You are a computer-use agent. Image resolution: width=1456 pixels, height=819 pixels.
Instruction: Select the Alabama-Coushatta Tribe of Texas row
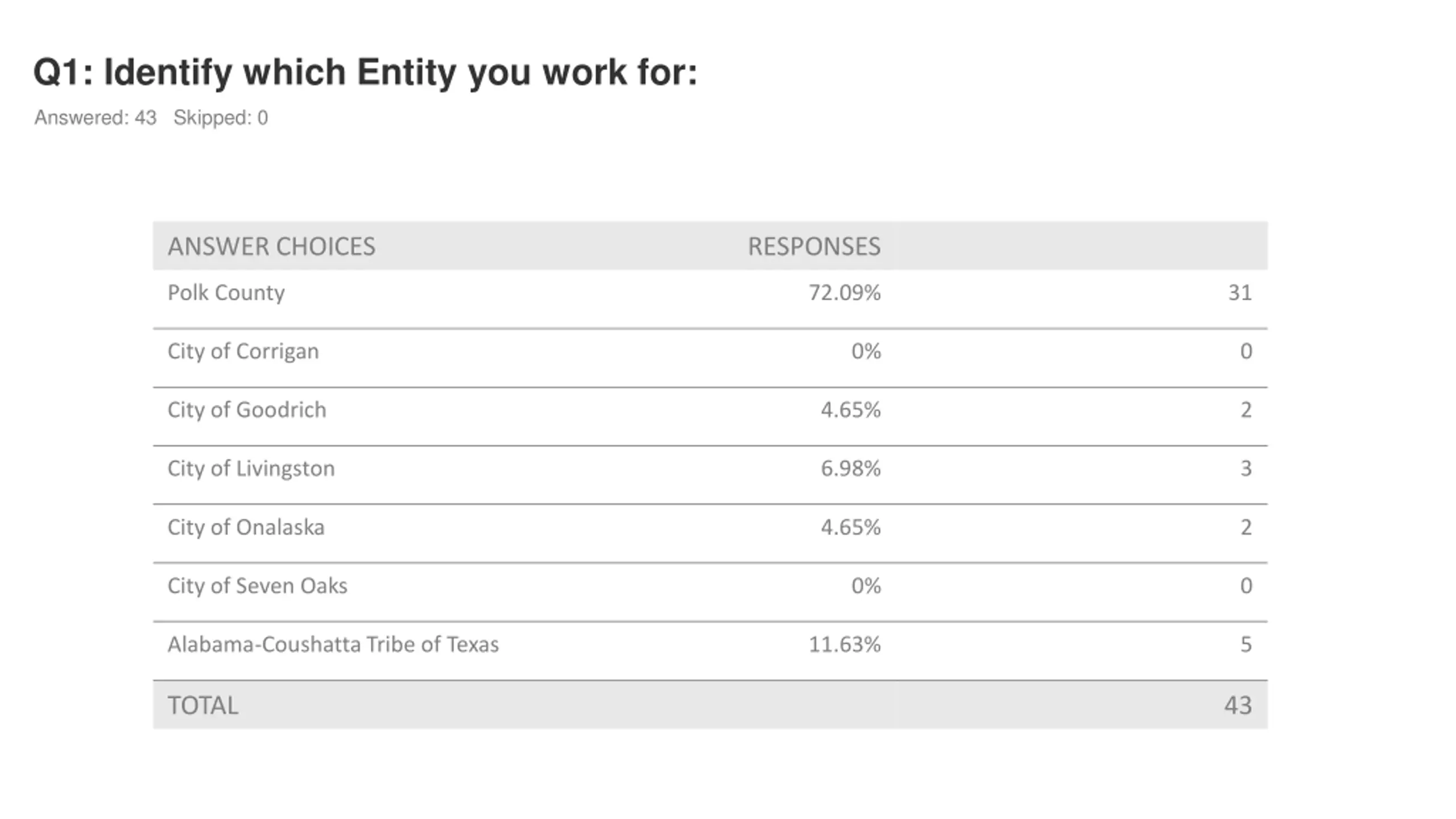[x=710, y=651]
